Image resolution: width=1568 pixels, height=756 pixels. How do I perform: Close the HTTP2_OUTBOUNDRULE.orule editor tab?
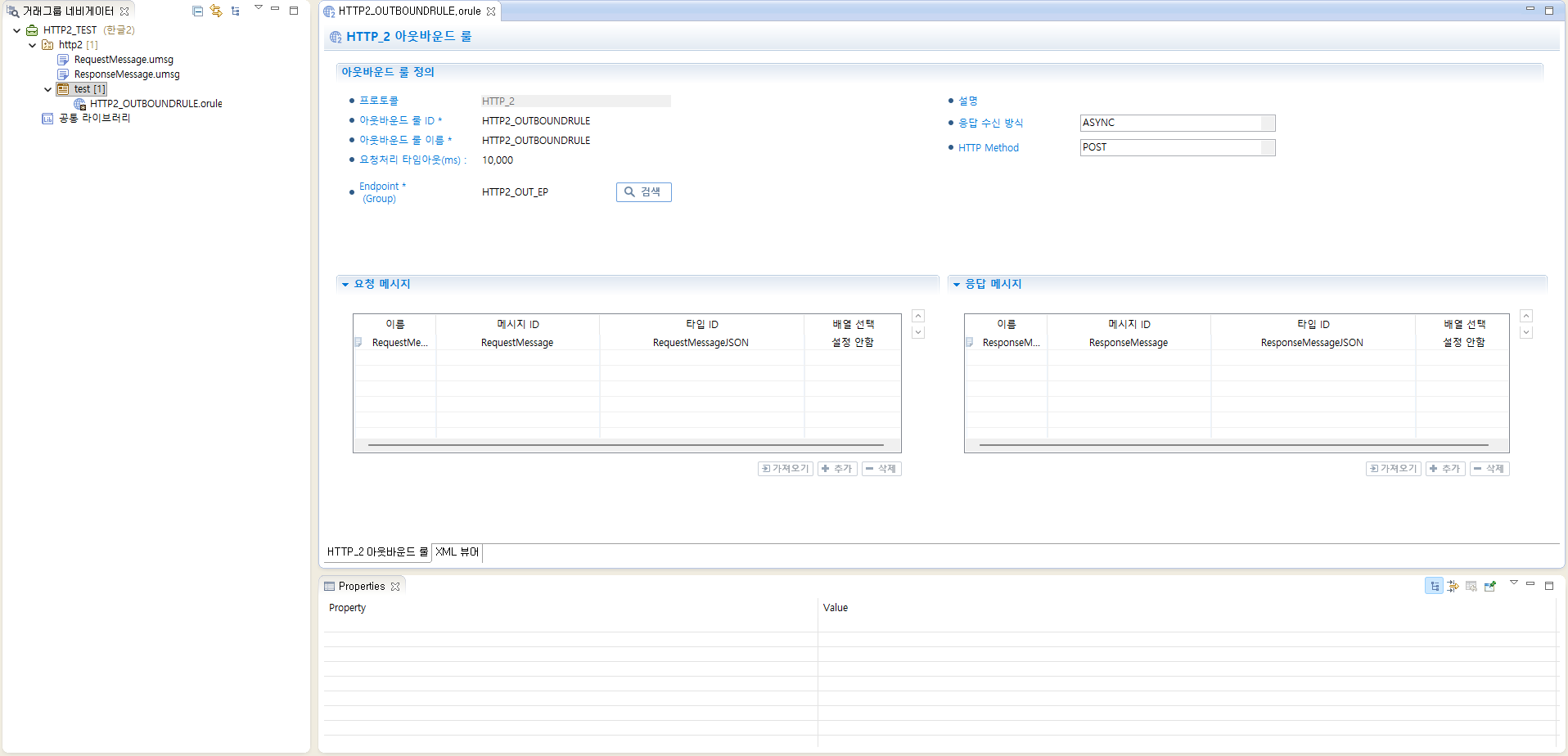click(x=491, y=11)
